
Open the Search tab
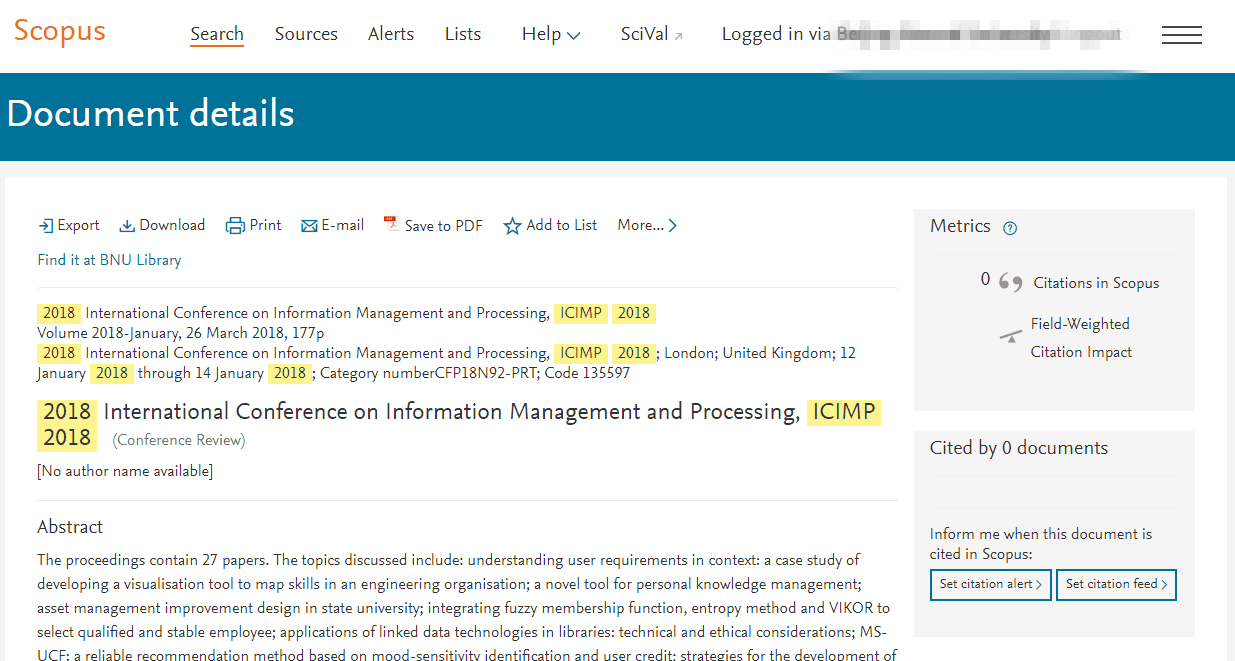(x=217, y=34)
